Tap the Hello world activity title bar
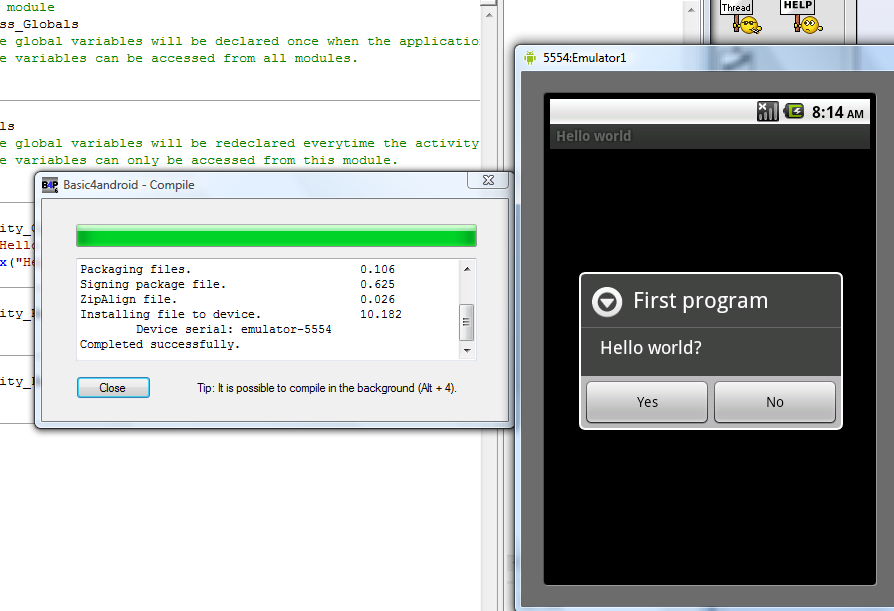 click(x=710, y=136)
